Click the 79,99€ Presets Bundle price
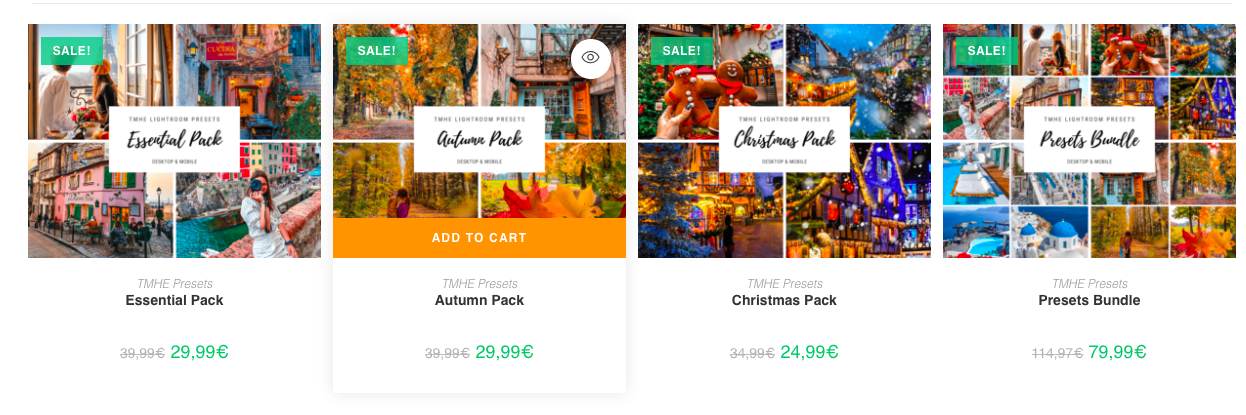This screenshot has height=415, width=1246. [1117, 352]
